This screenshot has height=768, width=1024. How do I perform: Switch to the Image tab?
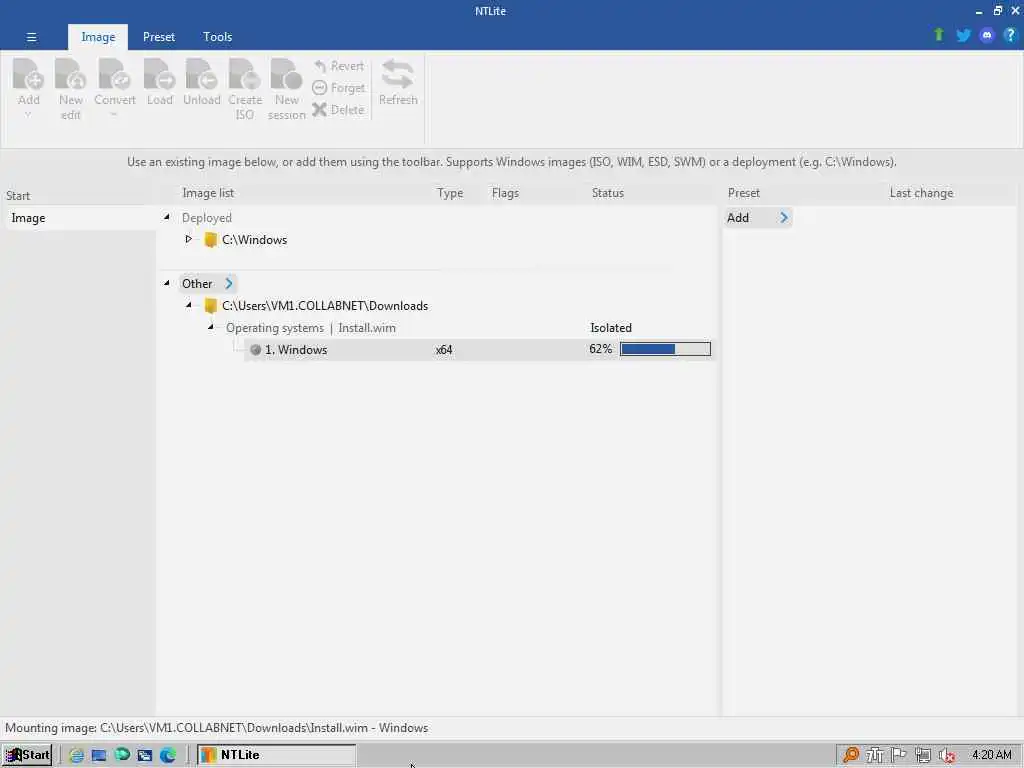point(98,37)
